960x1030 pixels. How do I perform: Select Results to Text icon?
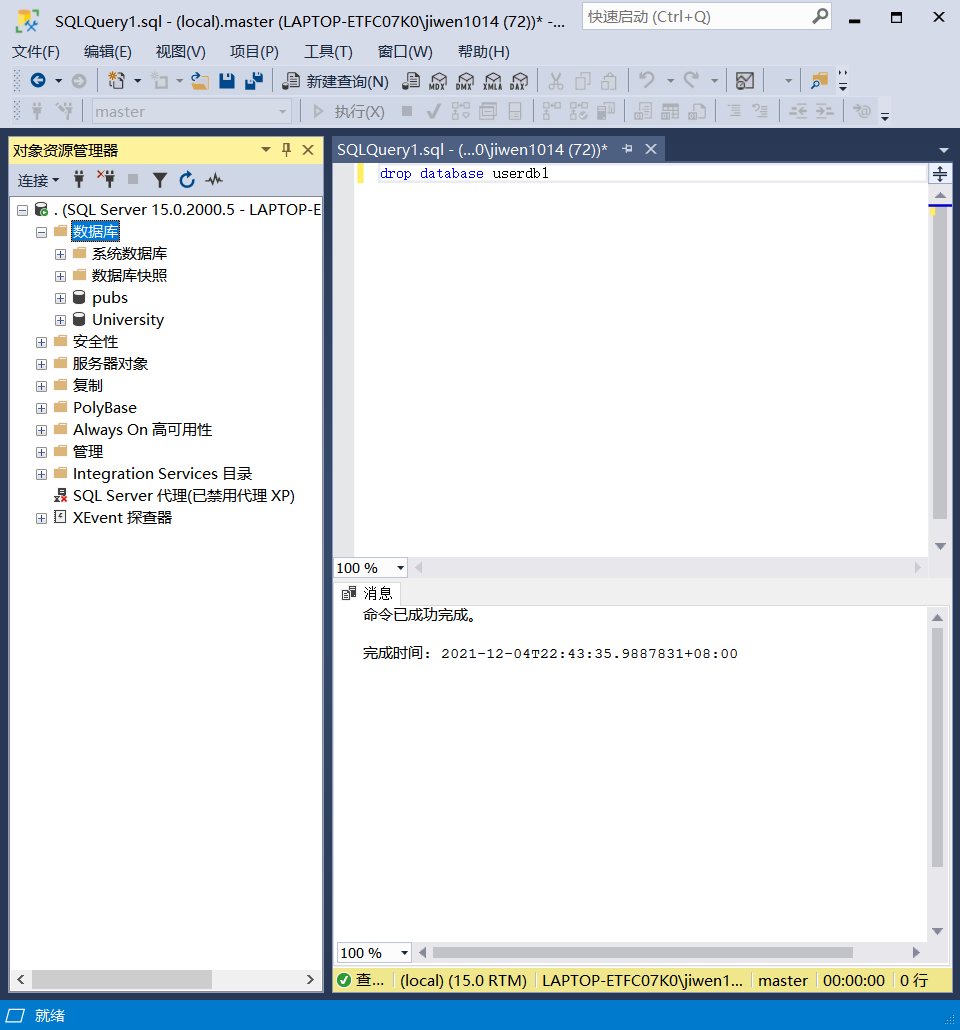[643, 112]
